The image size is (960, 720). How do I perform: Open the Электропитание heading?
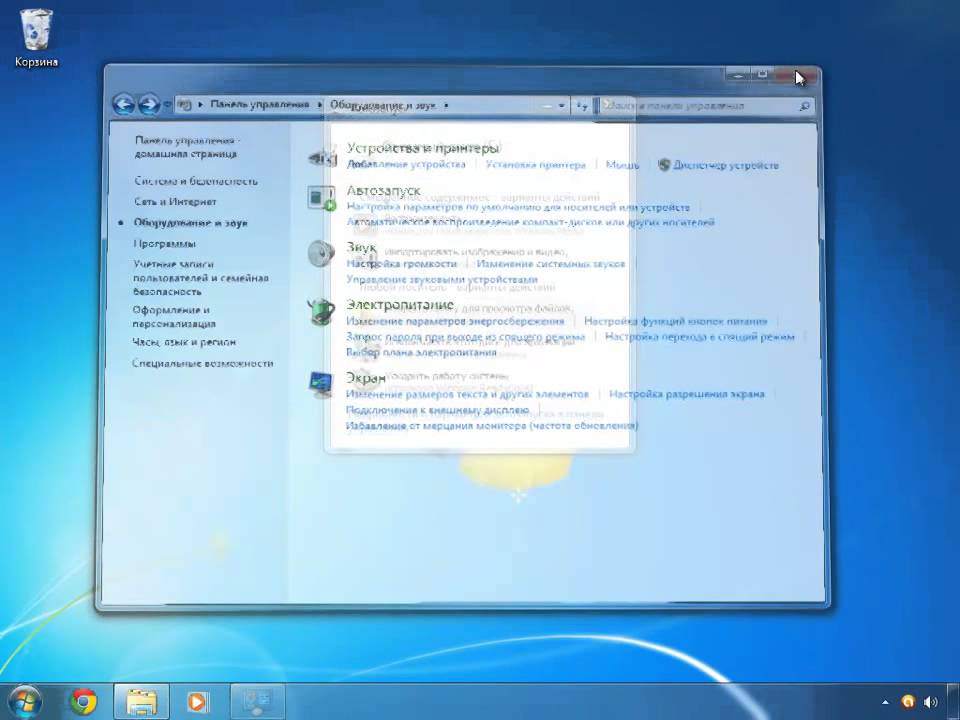[400, 304]
